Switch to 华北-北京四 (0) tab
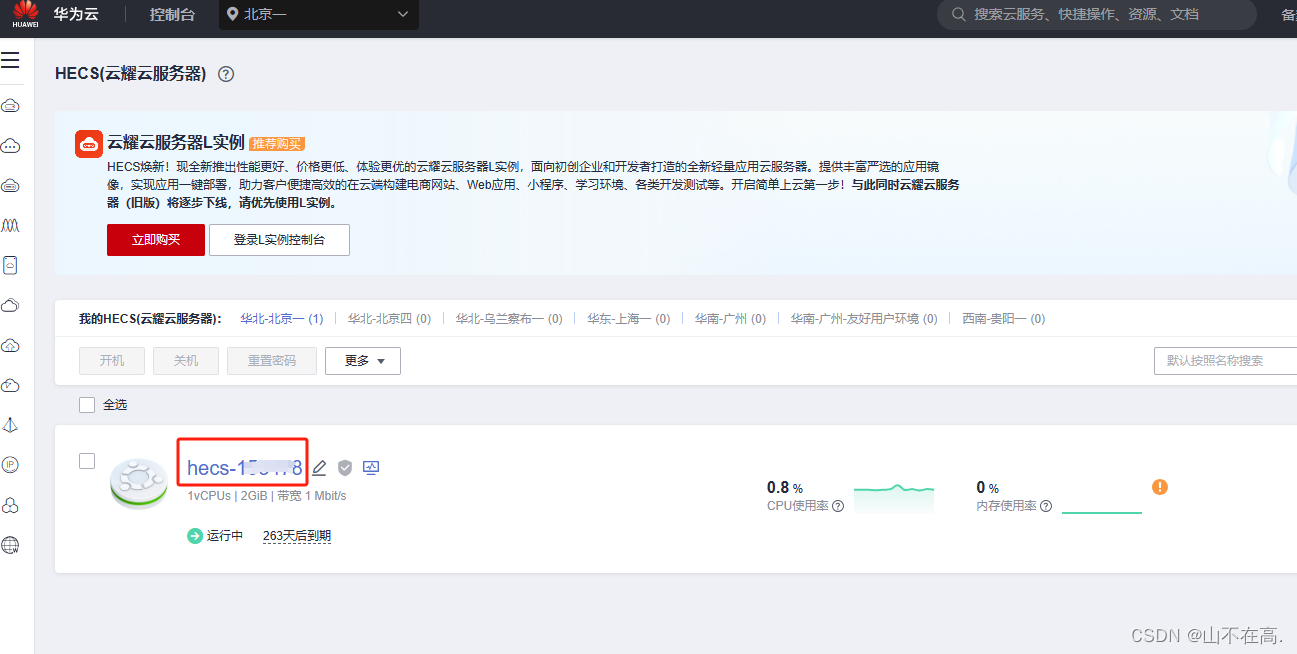Screen dimensions: 1297x654 pyautogui.click(x=389, y=319)
